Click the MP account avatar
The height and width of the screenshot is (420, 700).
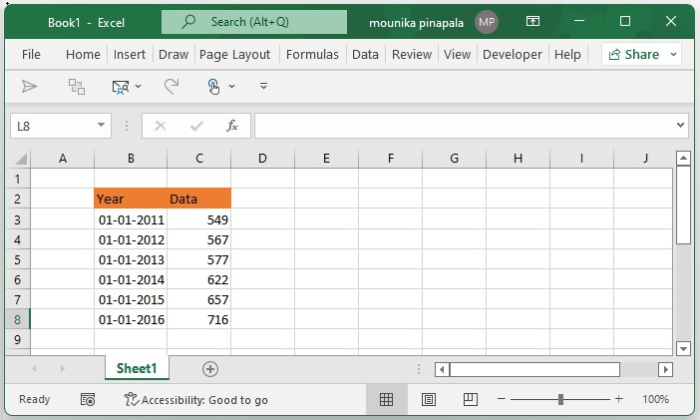tap(487, 21)
